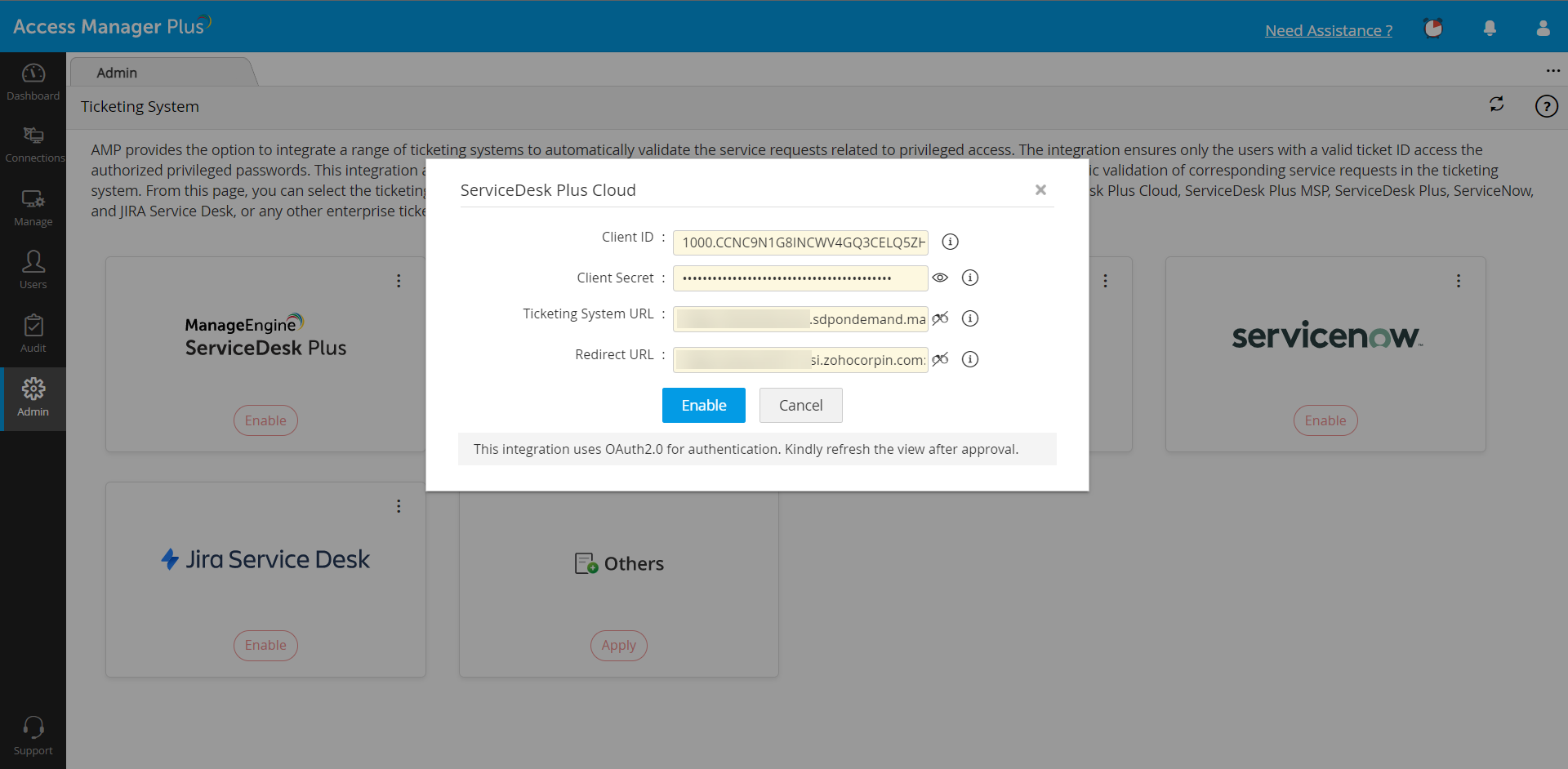Click the ManageEngine ServiceDesk Plus logo
The image size is (1568, 769).
pyautogui.click(x=265, y=336)
